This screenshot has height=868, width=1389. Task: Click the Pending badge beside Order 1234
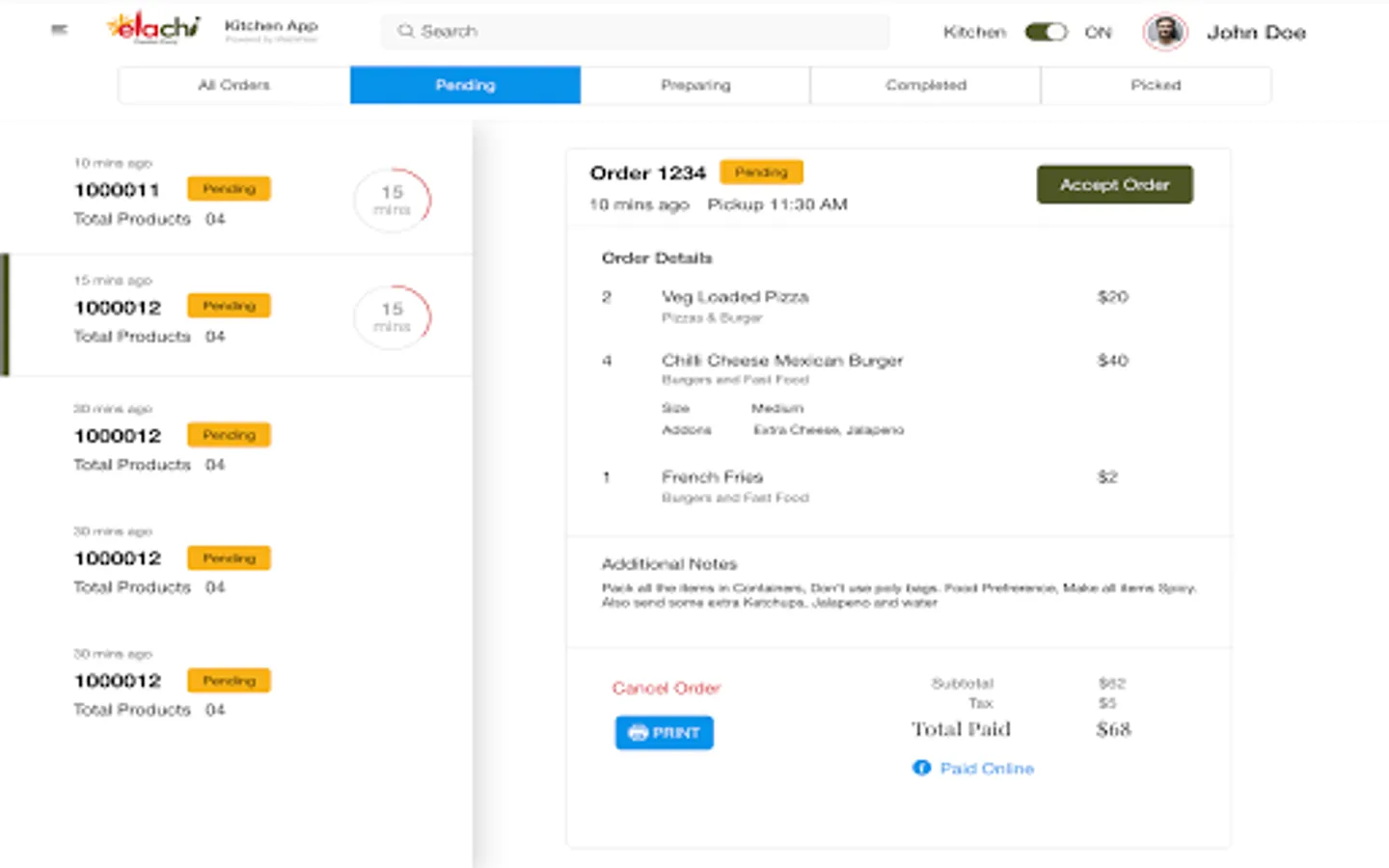tap(761, 173)
